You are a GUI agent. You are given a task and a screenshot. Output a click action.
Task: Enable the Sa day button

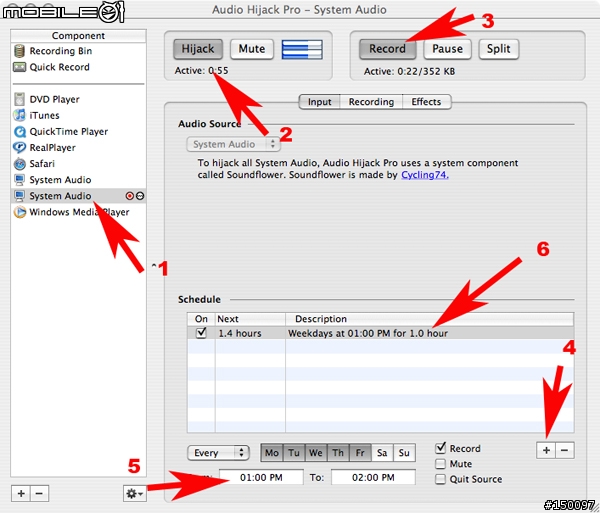(382, 453)
